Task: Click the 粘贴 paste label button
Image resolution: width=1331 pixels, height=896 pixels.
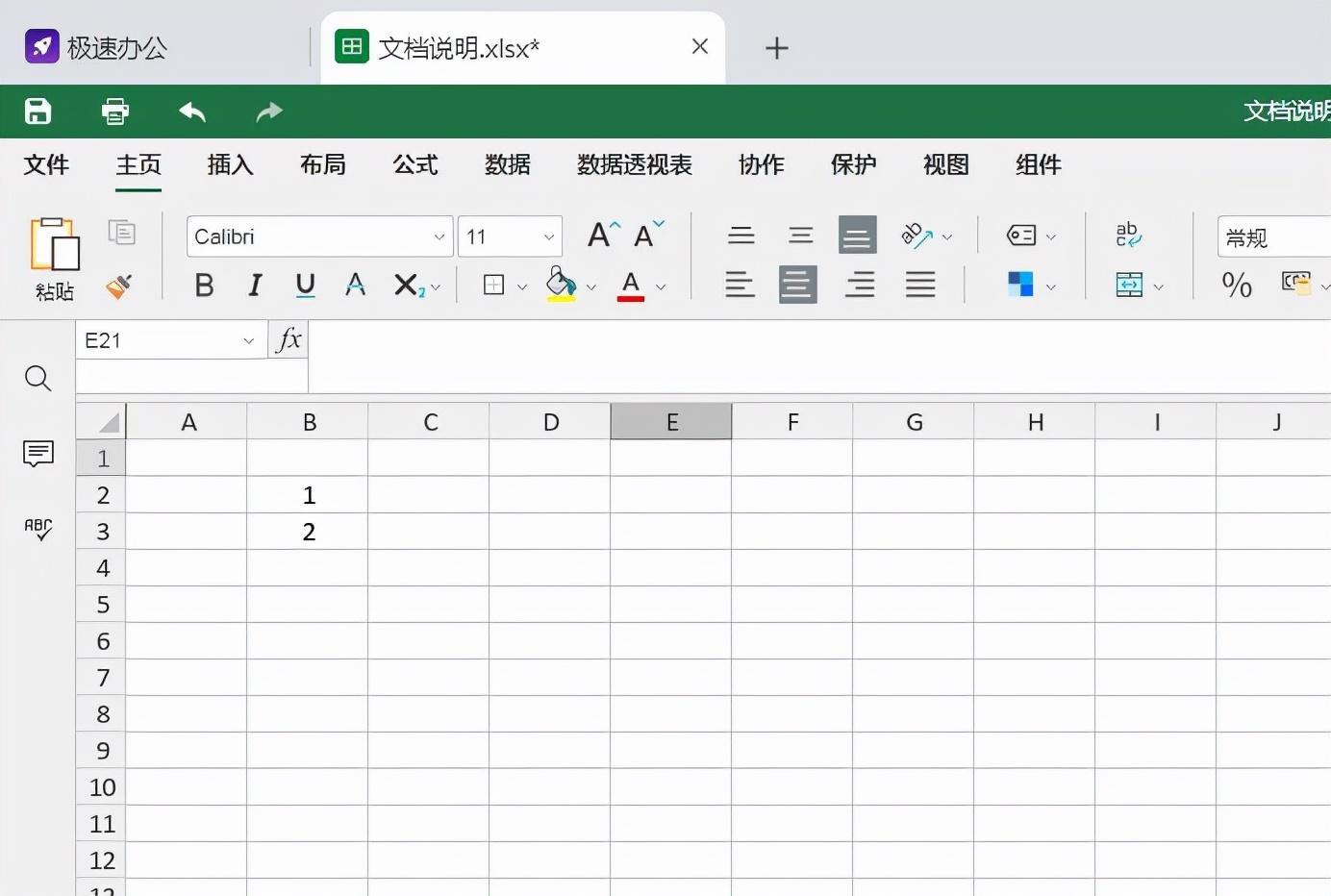Action: tap(55, 291)
